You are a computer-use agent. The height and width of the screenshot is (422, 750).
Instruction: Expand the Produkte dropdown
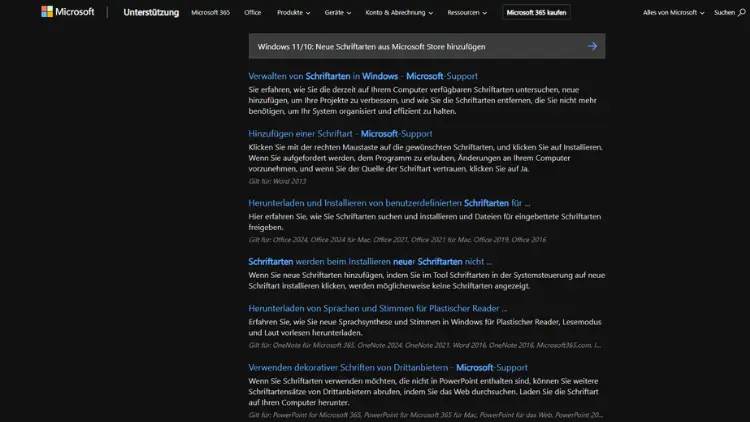[293, 12]
